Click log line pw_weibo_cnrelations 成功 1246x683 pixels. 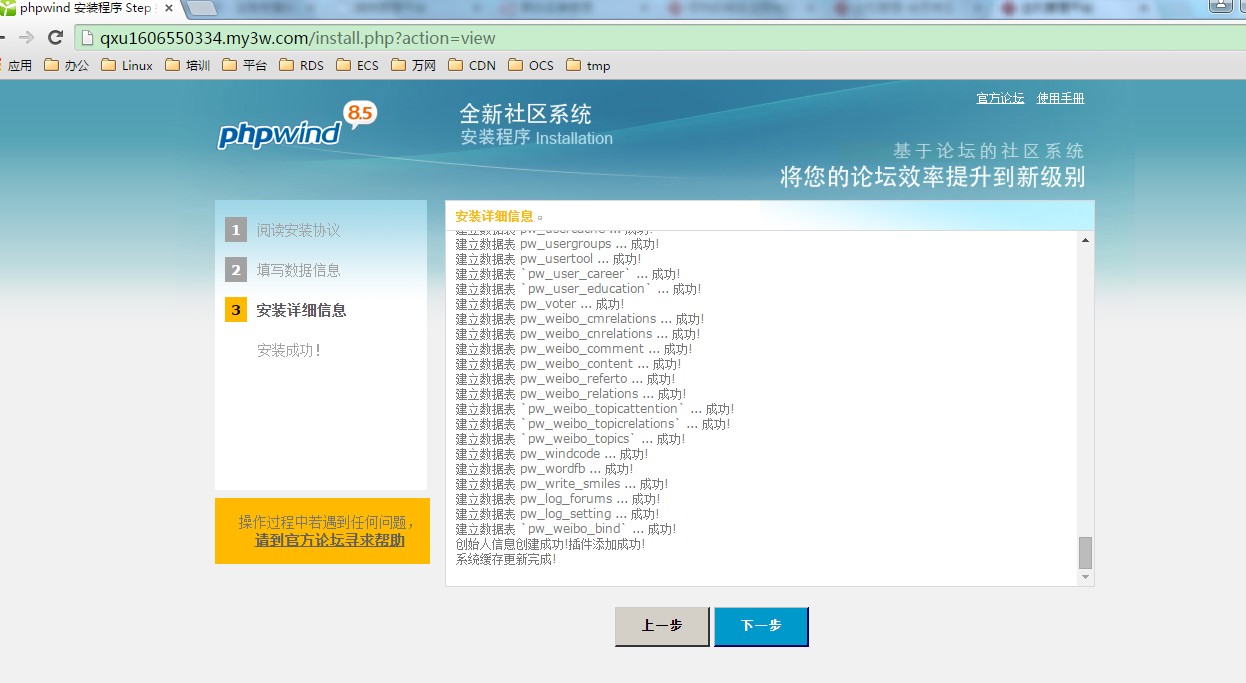point(577,334)
